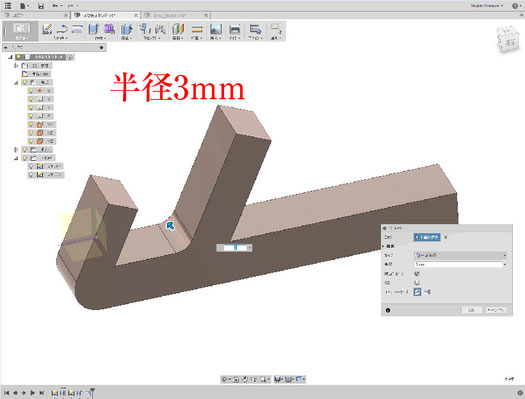The height and width of the screenshot is (399, 525).
Task: Open the Assemble menu label dropdown
Action: (152, 38)
